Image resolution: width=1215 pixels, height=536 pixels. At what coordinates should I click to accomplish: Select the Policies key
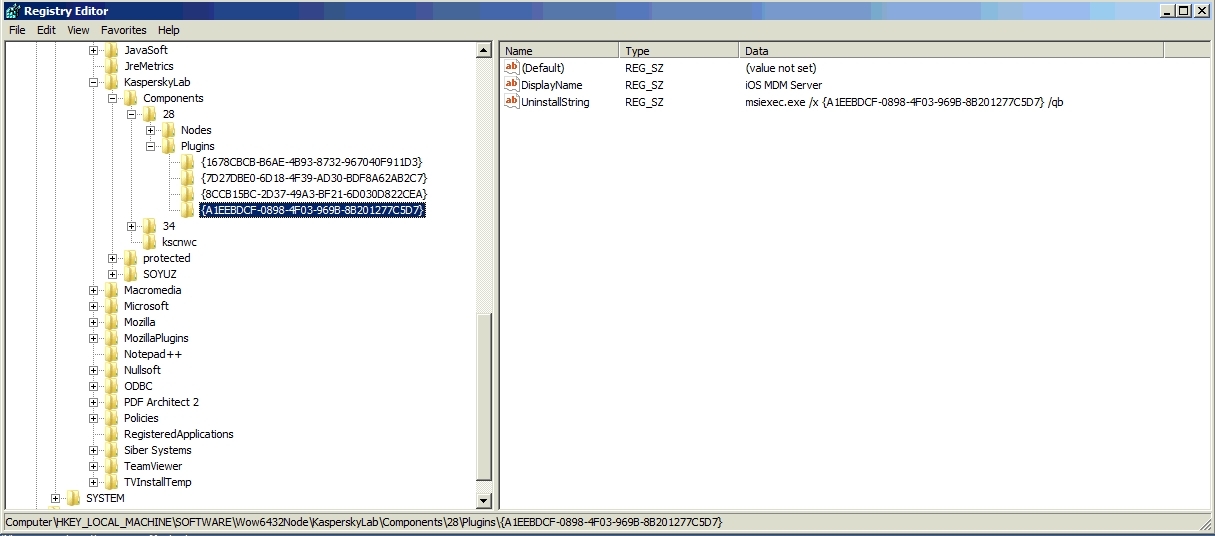click(141, 418)
